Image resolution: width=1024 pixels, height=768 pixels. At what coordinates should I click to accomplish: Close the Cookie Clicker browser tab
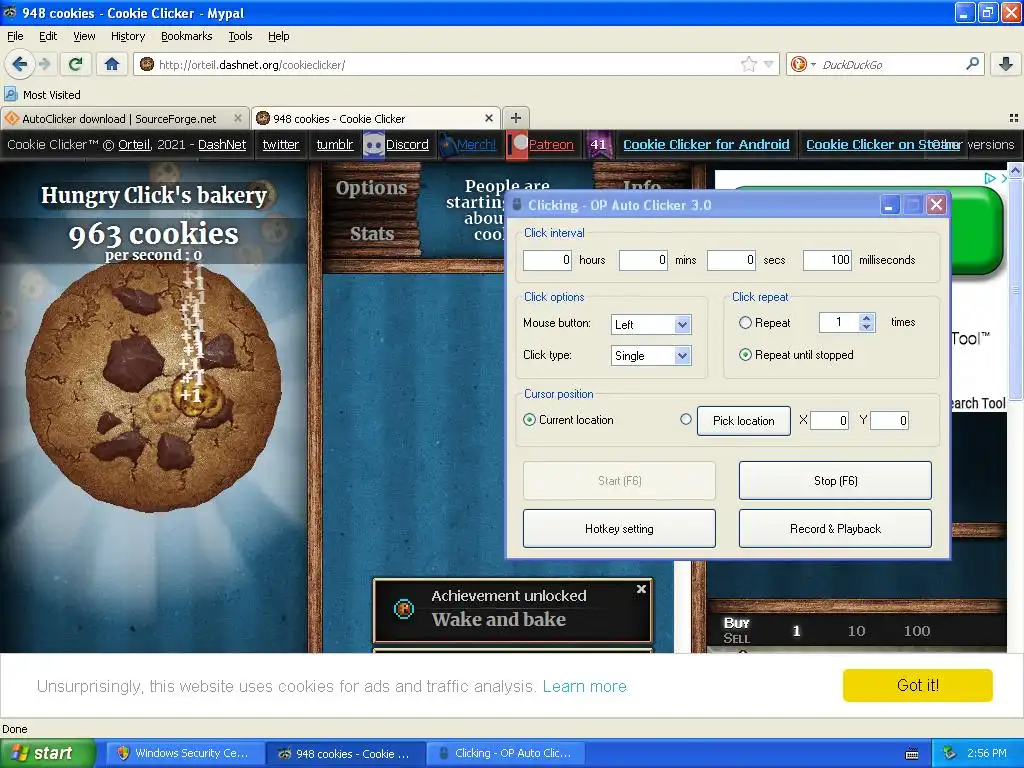488,118
